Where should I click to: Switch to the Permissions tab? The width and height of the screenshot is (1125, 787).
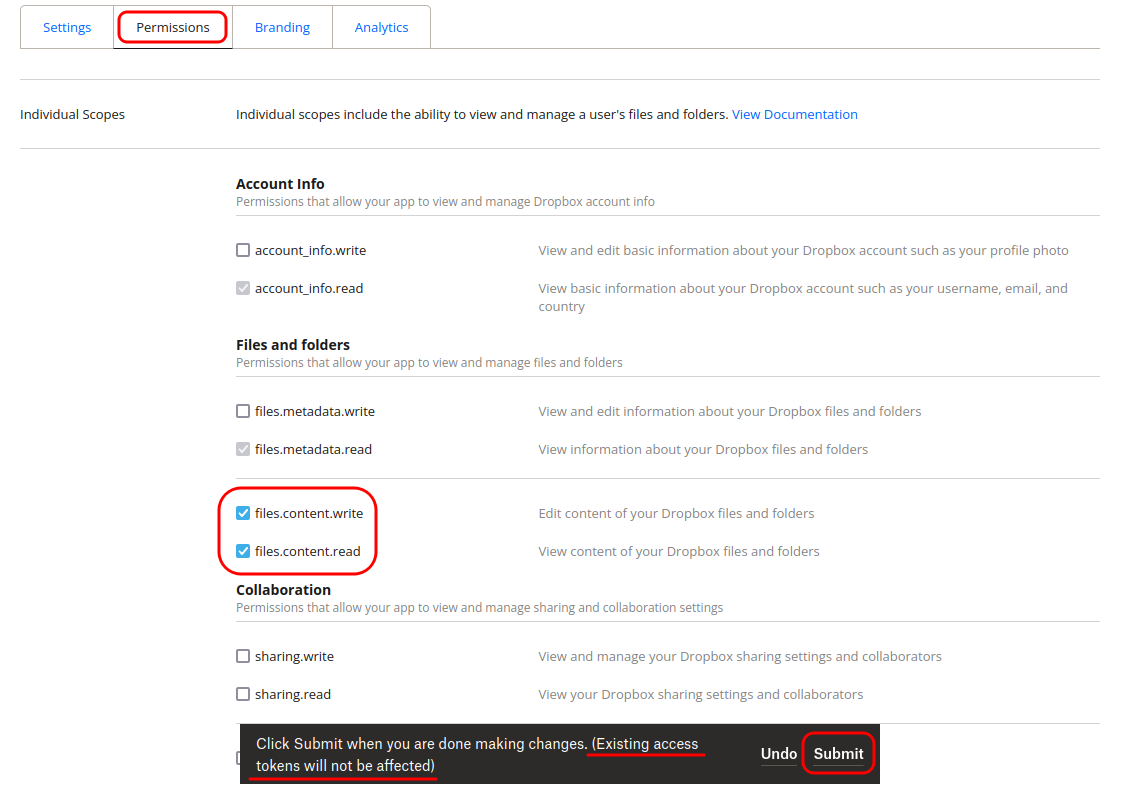pyautogui.click(x=173, y=27)
